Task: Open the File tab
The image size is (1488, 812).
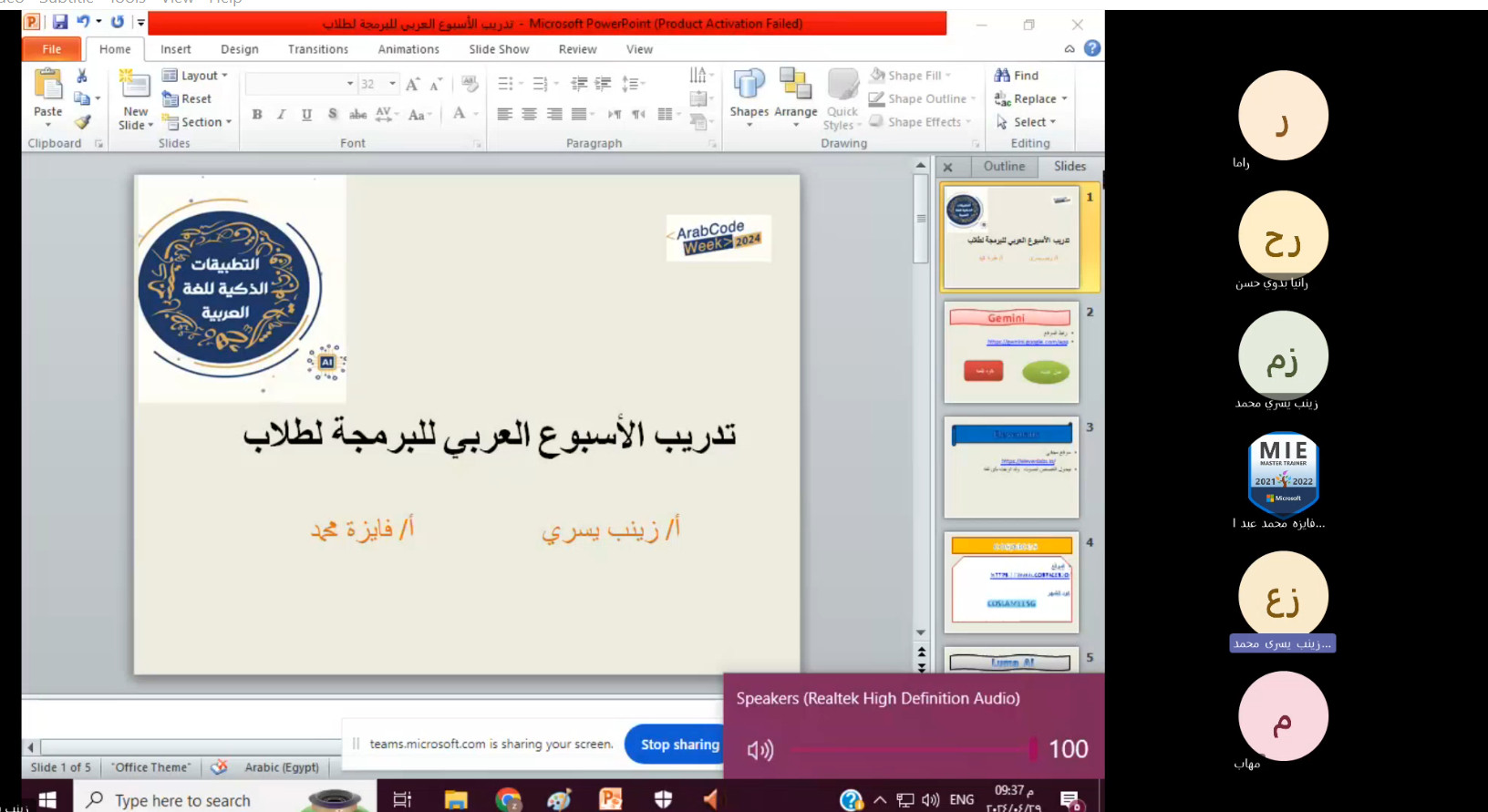Action: [52, 49]
